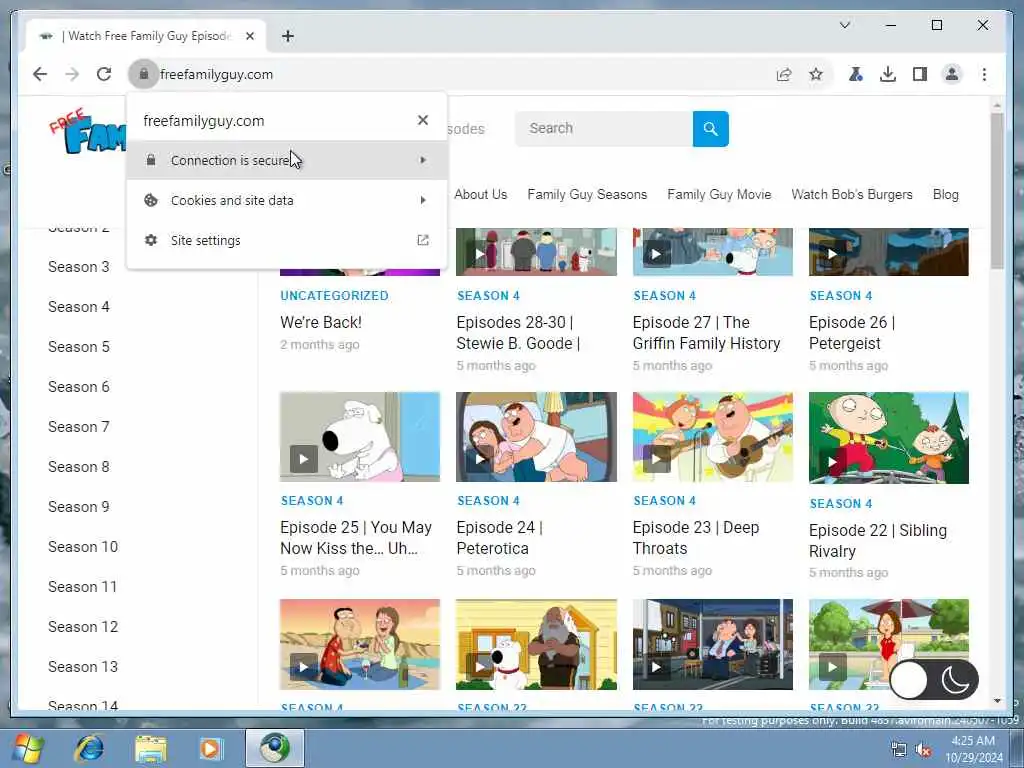Click the tab search chevron

[844, 25]
